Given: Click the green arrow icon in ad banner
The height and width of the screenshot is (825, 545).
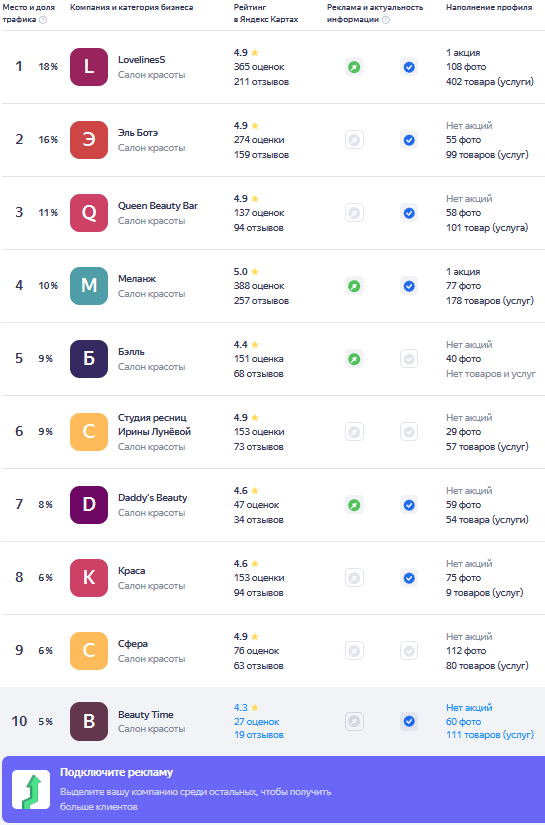Looking at the screenshot, I should tap(32, 790).
